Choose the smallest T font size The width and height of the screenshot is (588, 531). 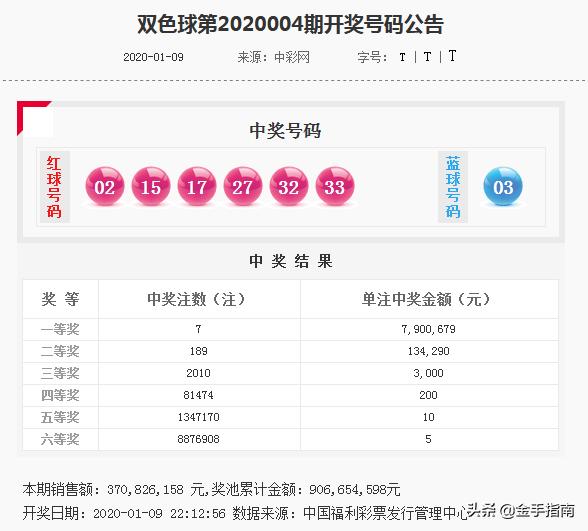tap(402, 57)
